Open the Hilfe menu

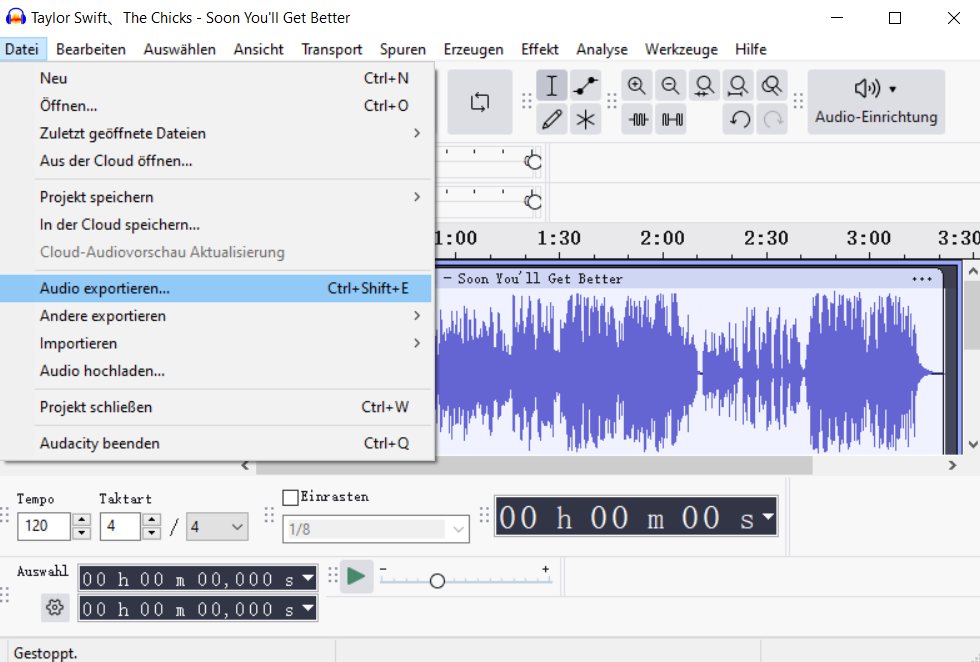pos(750,49)
